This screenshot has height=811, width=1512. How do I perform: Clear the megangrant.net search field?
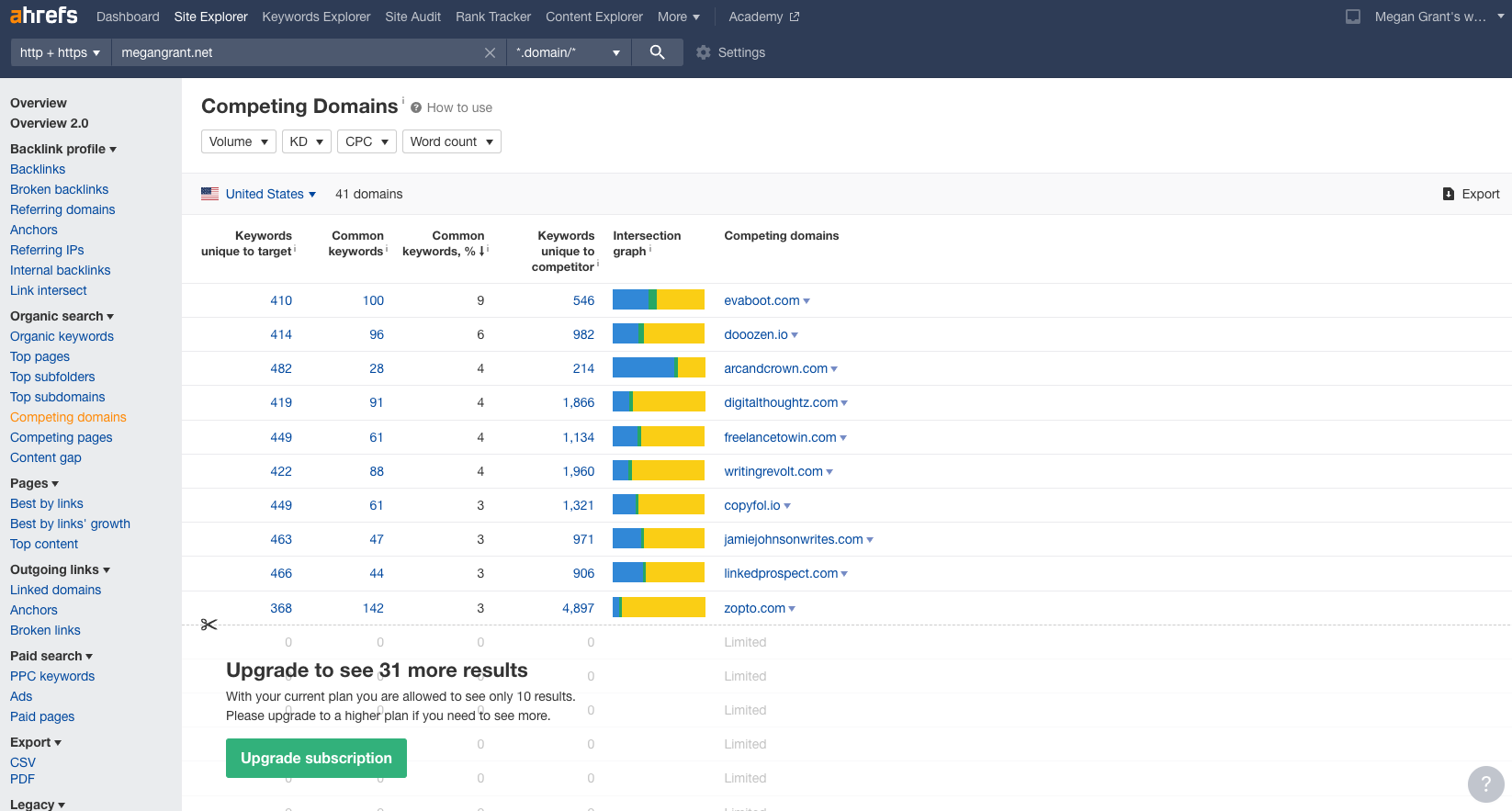(490, 52)
